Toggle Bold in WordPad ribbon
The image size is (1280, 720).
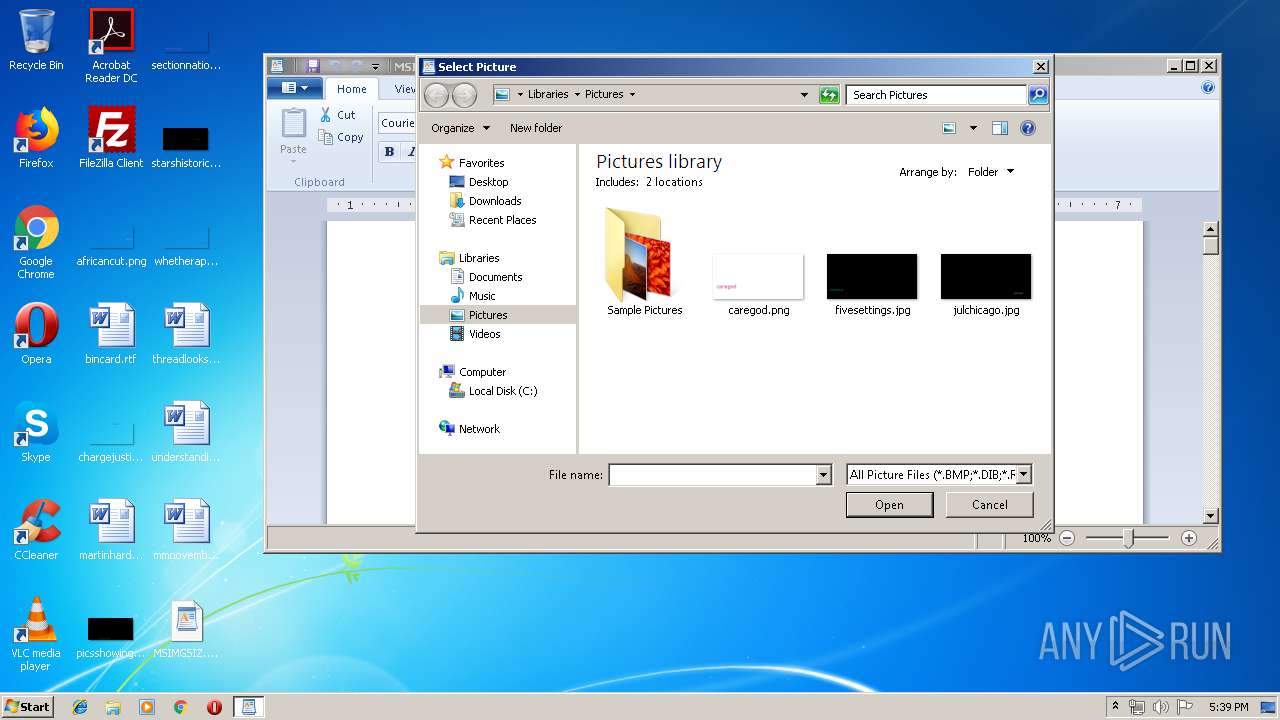tap(389, 152)
